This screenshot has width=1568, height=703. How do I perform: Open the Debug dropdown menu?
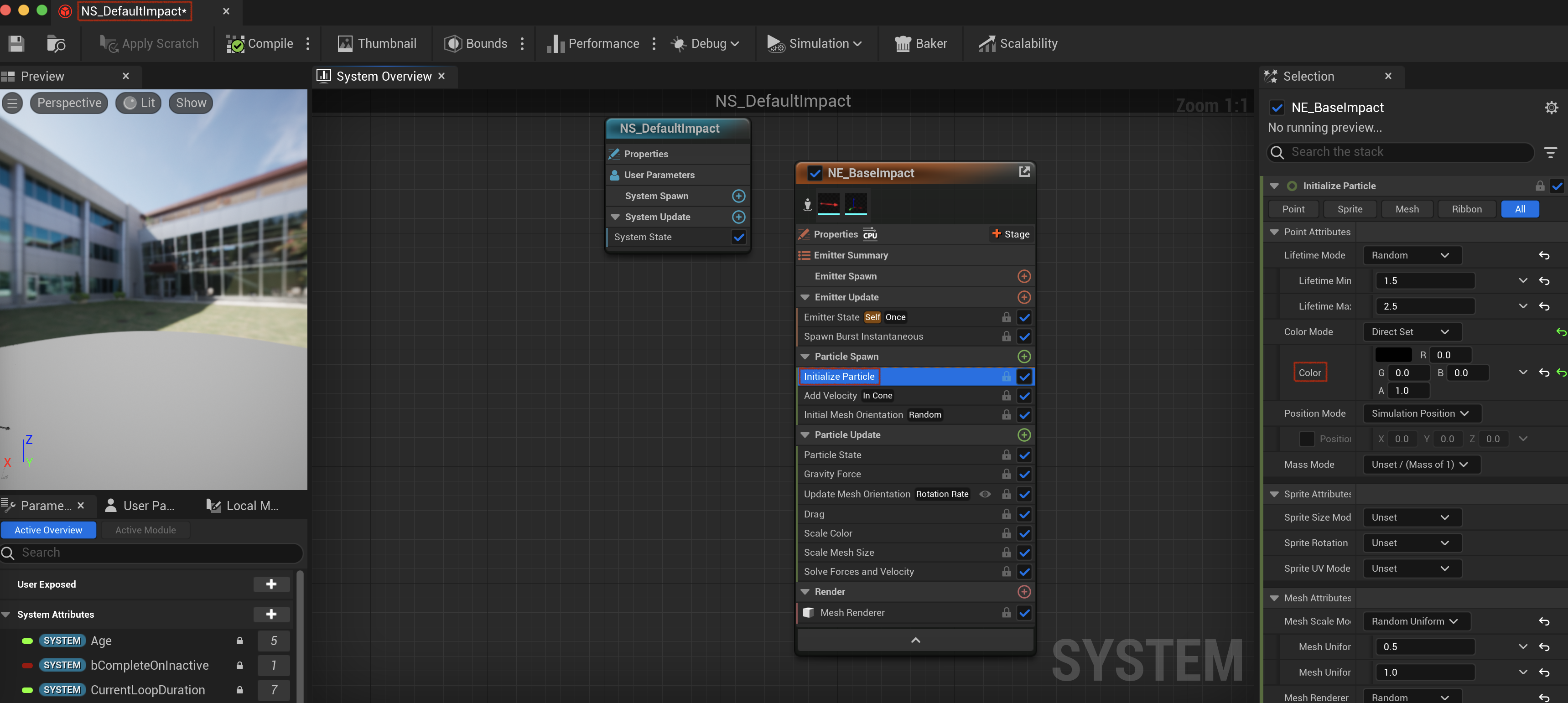coord(705,43)
